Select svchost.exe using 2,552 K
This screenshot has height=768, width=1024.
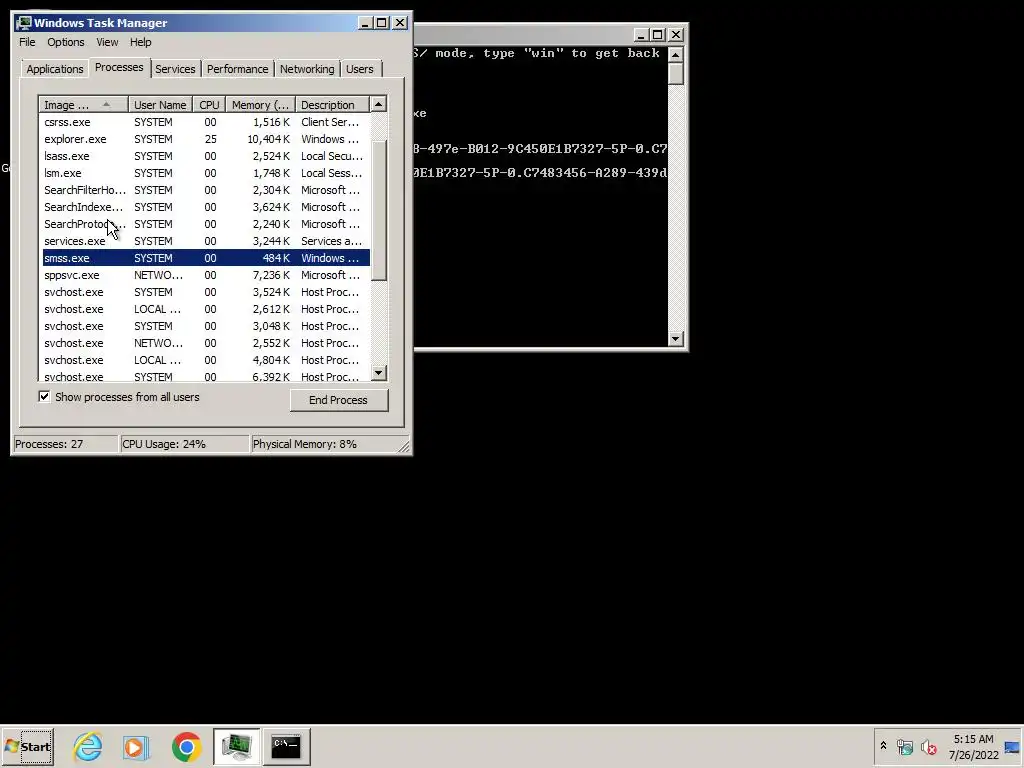click(206, 343)
